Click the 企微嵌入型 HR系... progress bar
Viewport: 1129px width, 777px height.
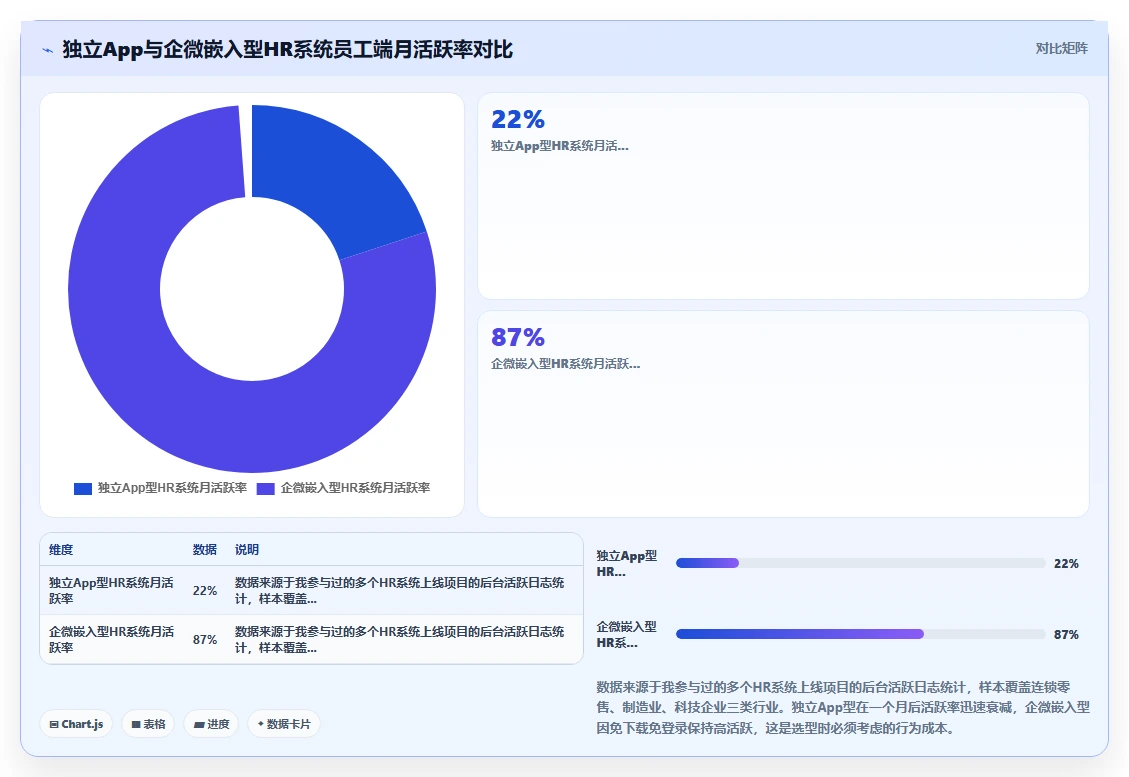click(860, 634)
